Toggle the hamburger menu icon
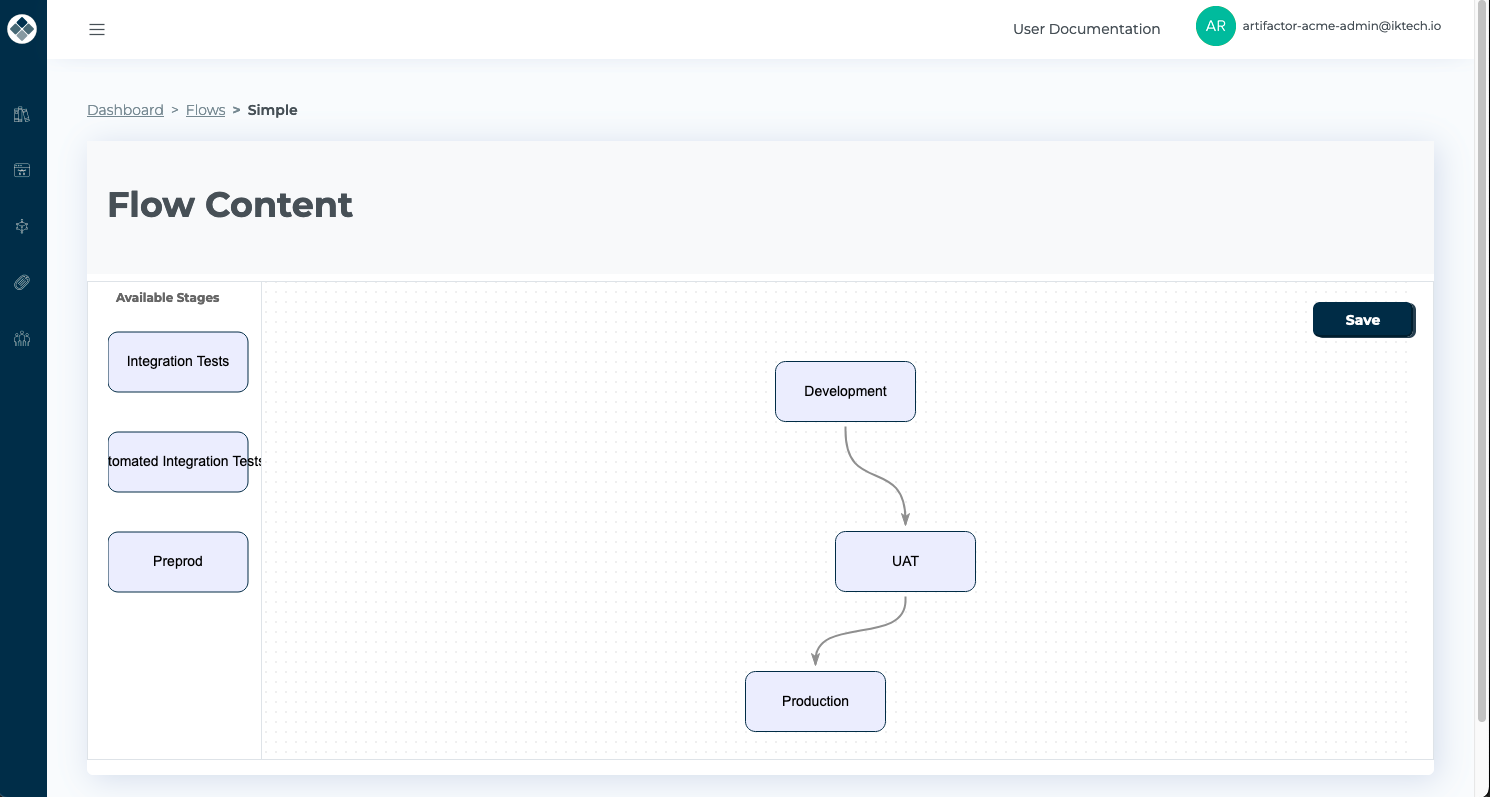The height and width of the screenshot is (797, 1490). pyautogui.click(x=97, y=29)
